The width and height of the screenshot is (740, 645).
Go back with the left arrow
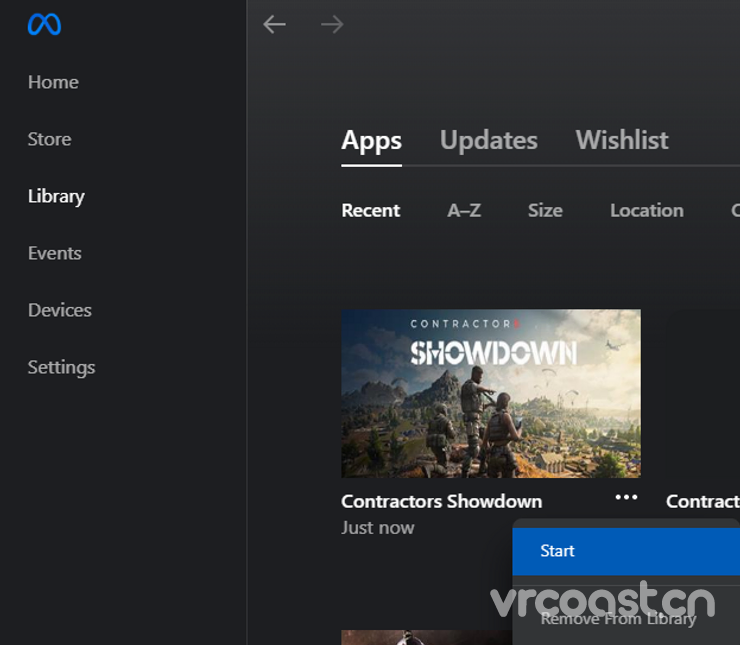(x=274, y=24)
